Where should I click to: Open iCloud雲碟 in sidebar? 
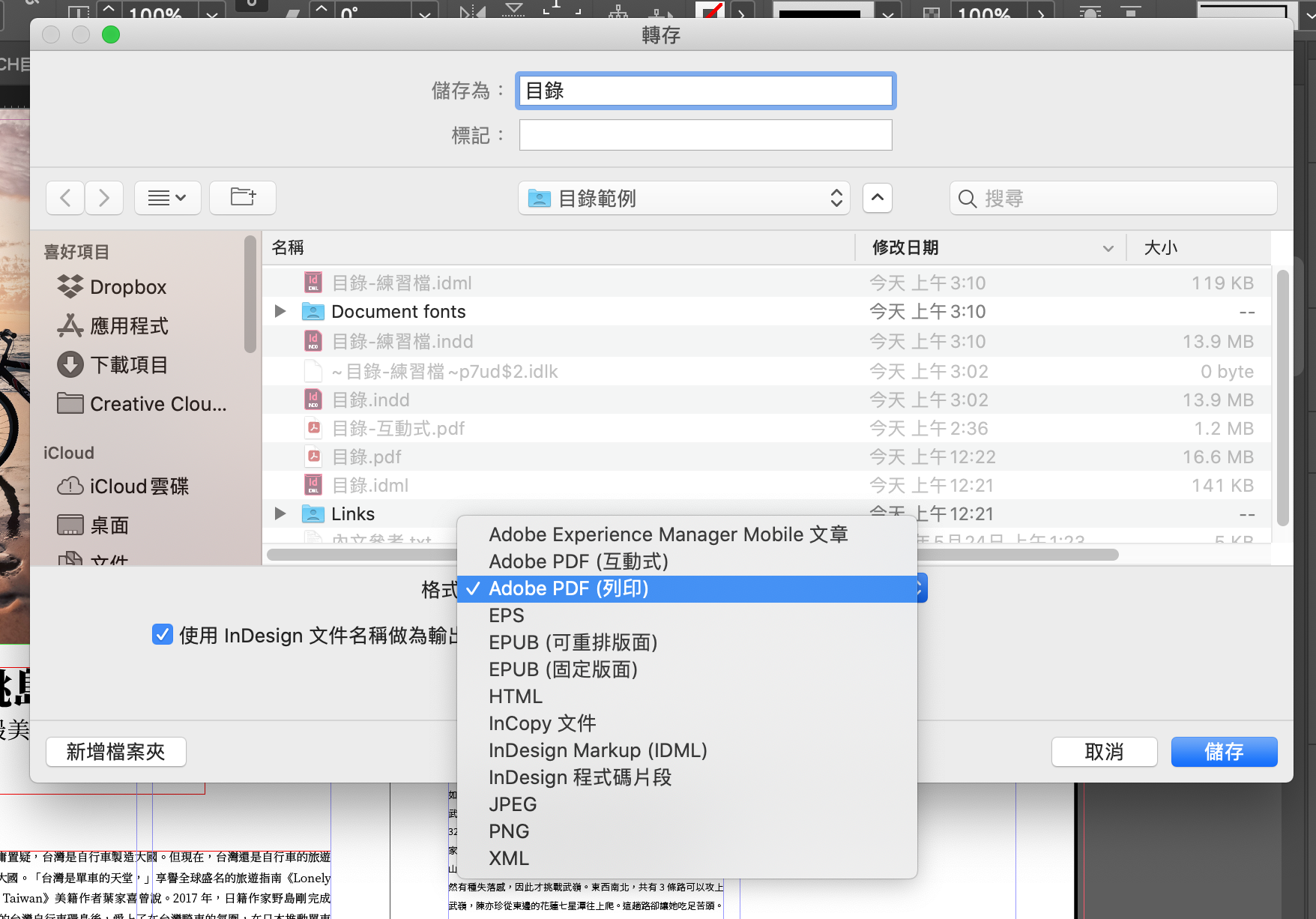tap(139, 486)
